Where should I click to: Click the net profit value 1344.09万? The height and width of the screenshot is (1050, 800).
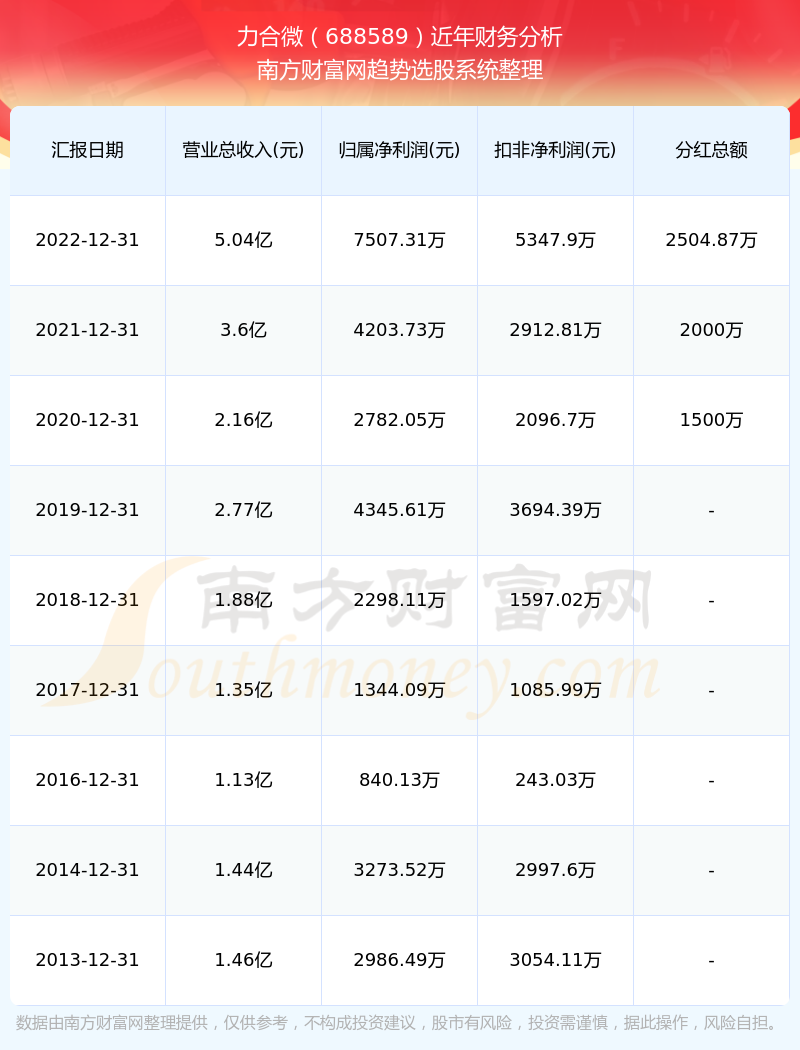[400, 690]
